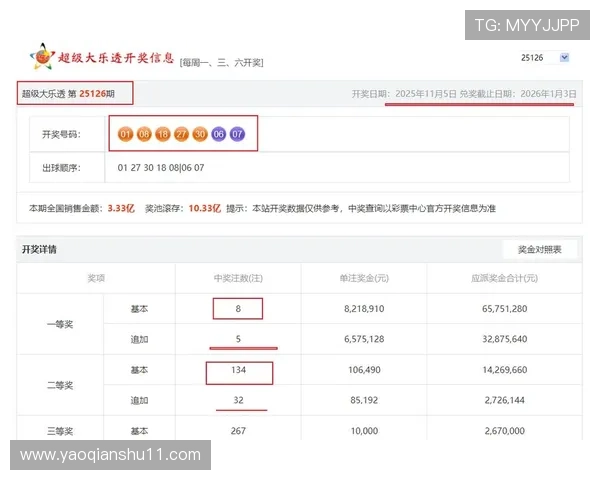Click the total 65,751,280
Viewport: 600px width, 480px height.
[x=504, y=309]
